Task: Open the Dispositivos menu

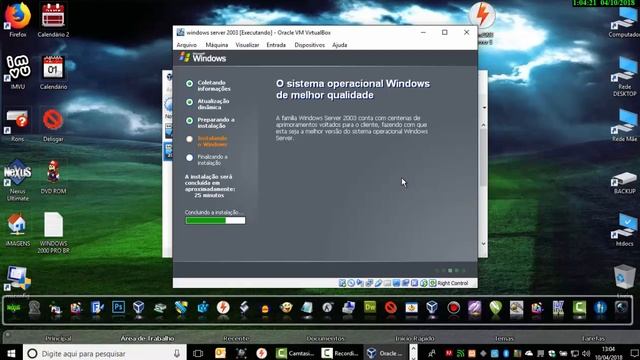Action: tap(309, 45)
